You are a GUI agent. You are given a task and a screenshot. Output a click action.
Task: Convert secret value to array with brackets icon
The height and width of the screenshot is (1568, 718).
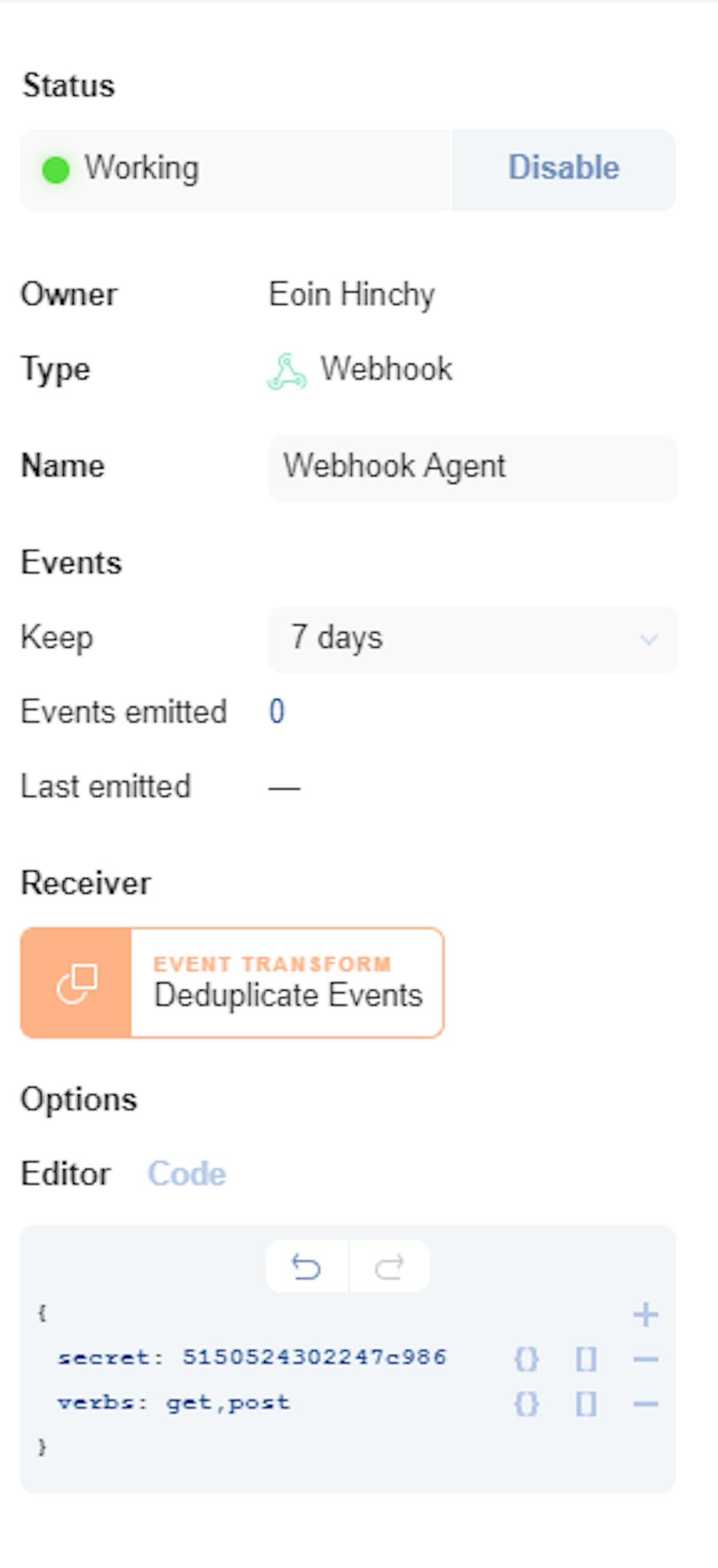[x=586, y=1359]
